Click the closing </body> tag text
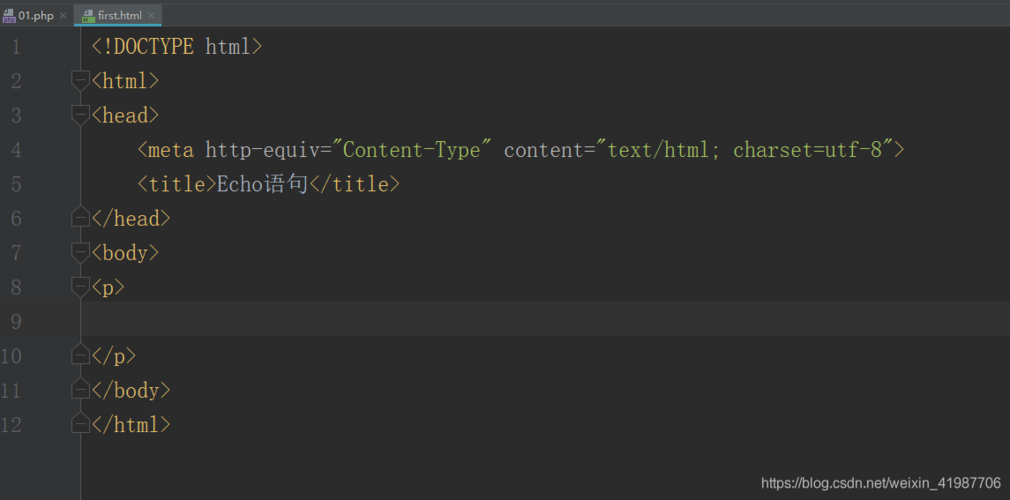The image size is (1010, 500). (131, 390)
